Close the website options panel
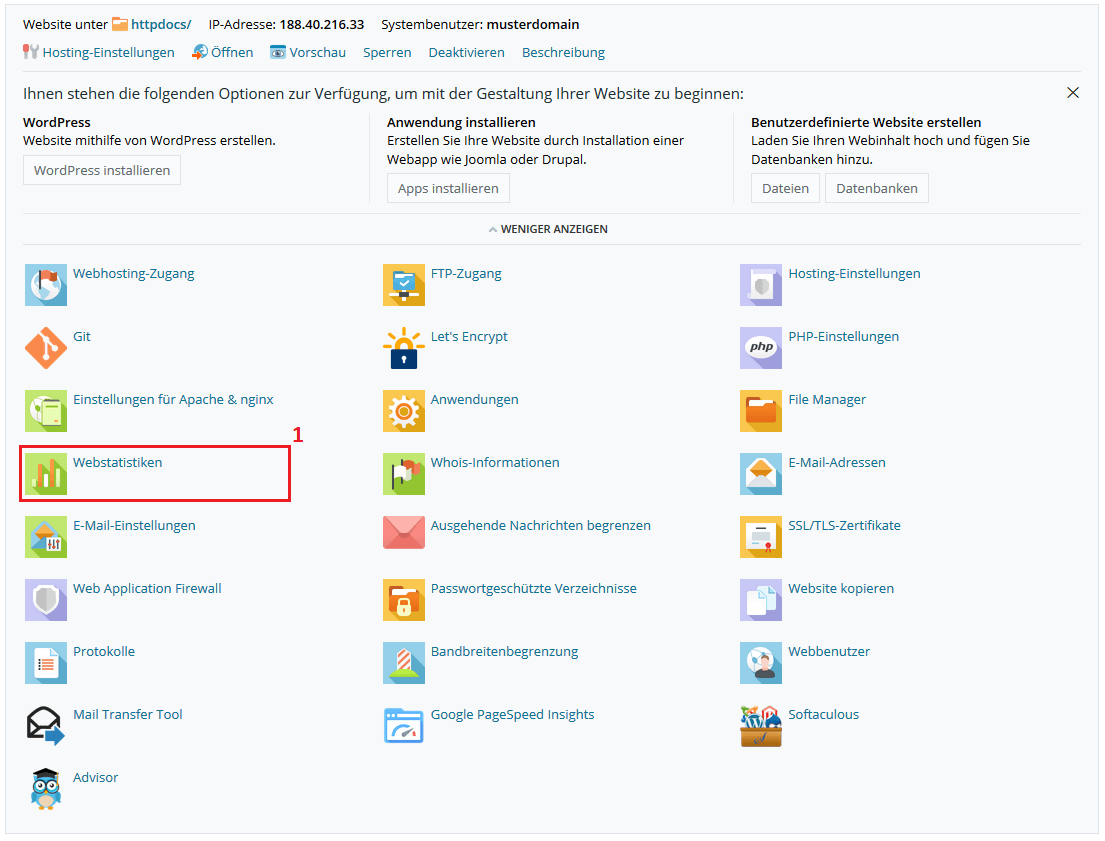The width and height of the screenshot is (1105, 841). (x=1073, y=93)
